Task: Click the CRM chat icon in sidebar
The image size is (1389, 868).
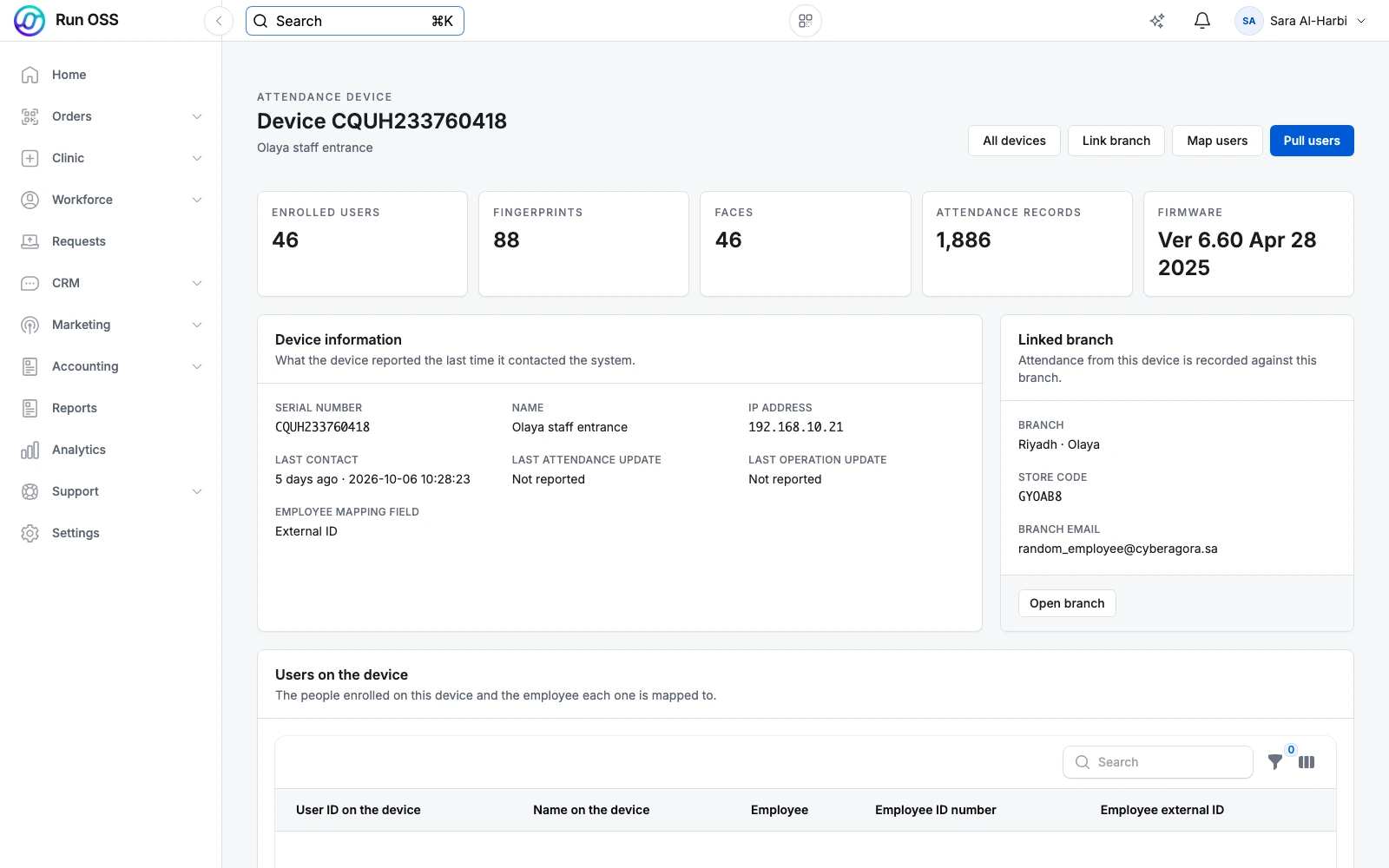Action: pos(30,283)
